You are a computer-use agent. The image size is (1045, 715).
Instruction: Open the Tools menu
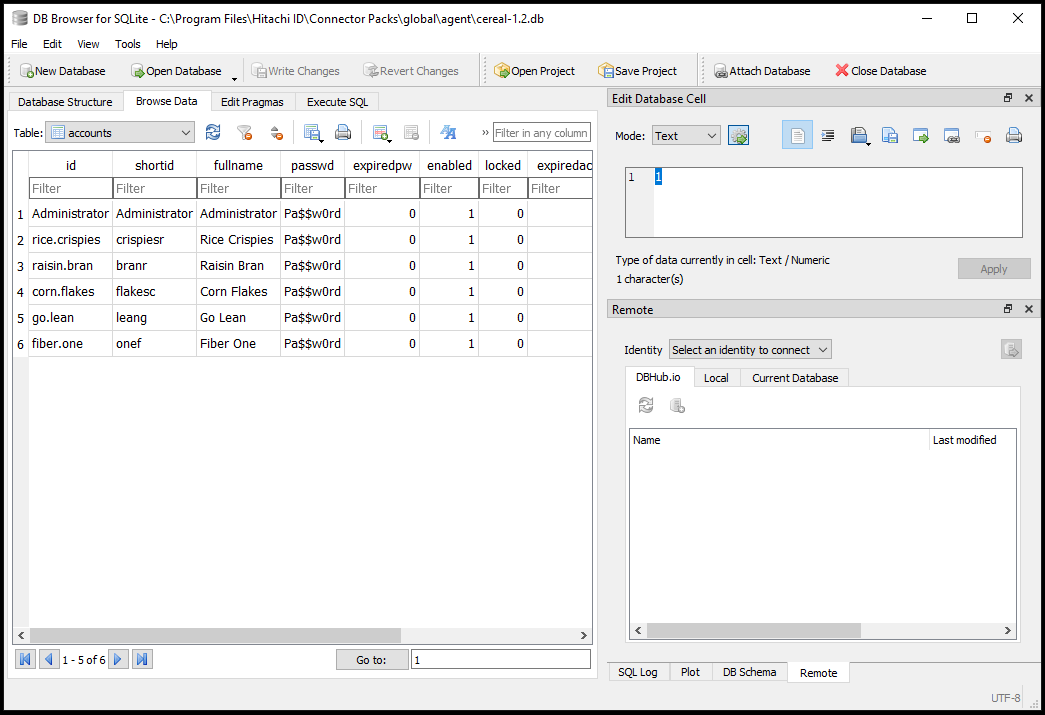[128, 44]
